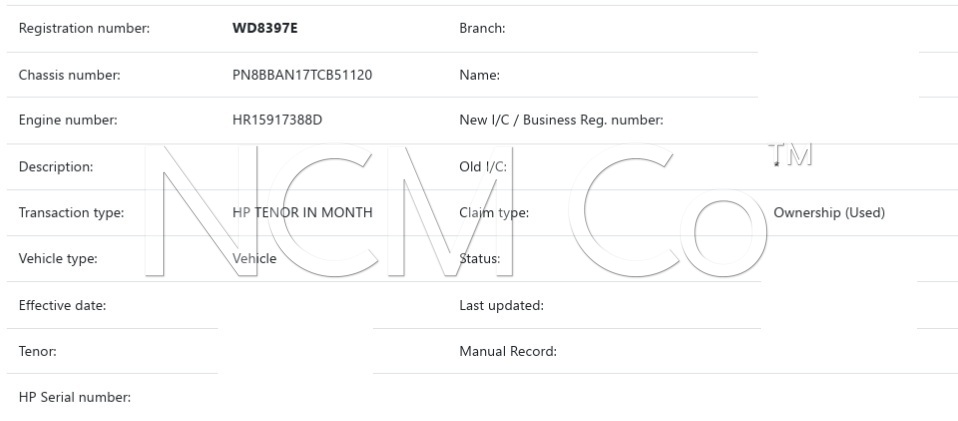
Task: Click the Old I/C label
Action: coord(483,167)
